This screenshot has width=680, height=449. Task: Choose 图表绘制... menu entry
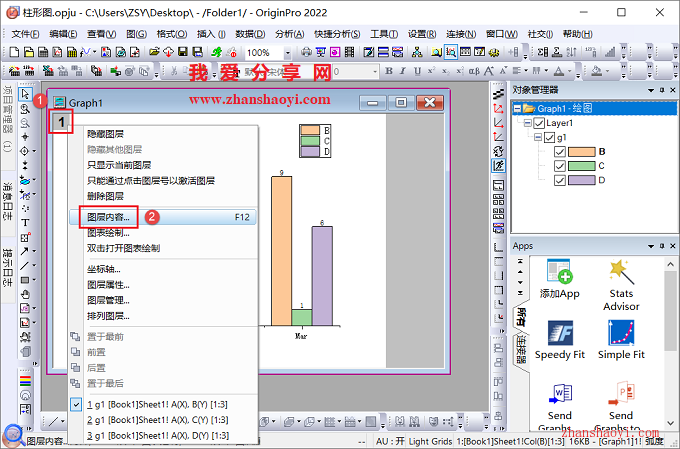(163, 233)
